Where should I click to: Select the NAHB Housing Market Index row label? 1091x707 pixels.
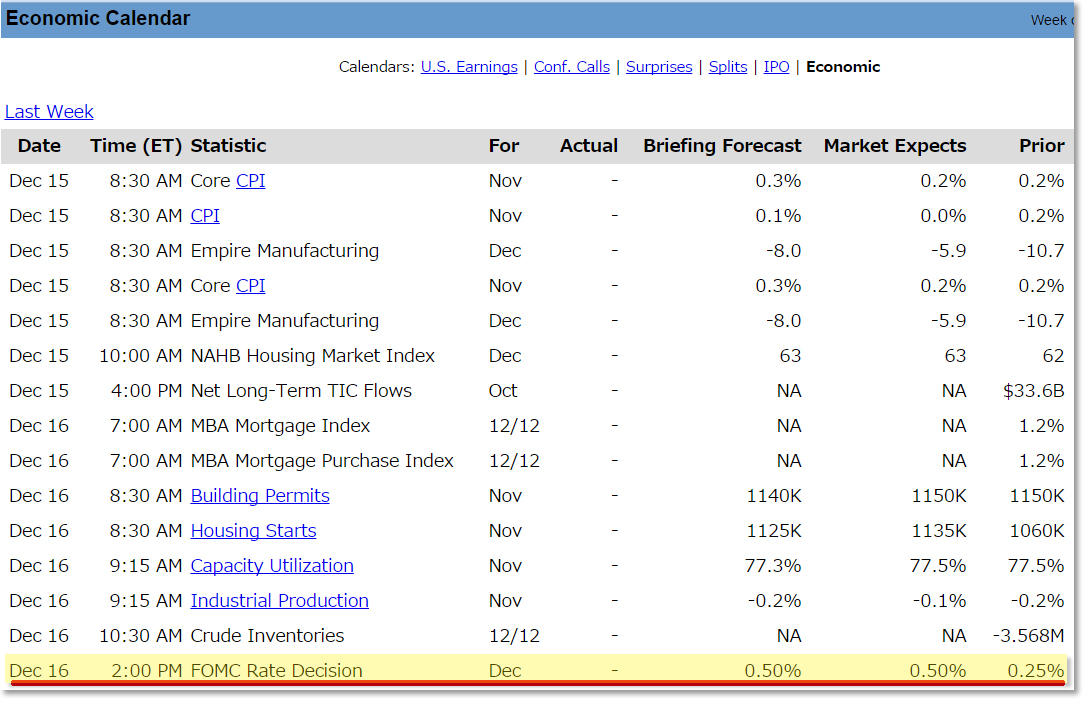312,356
